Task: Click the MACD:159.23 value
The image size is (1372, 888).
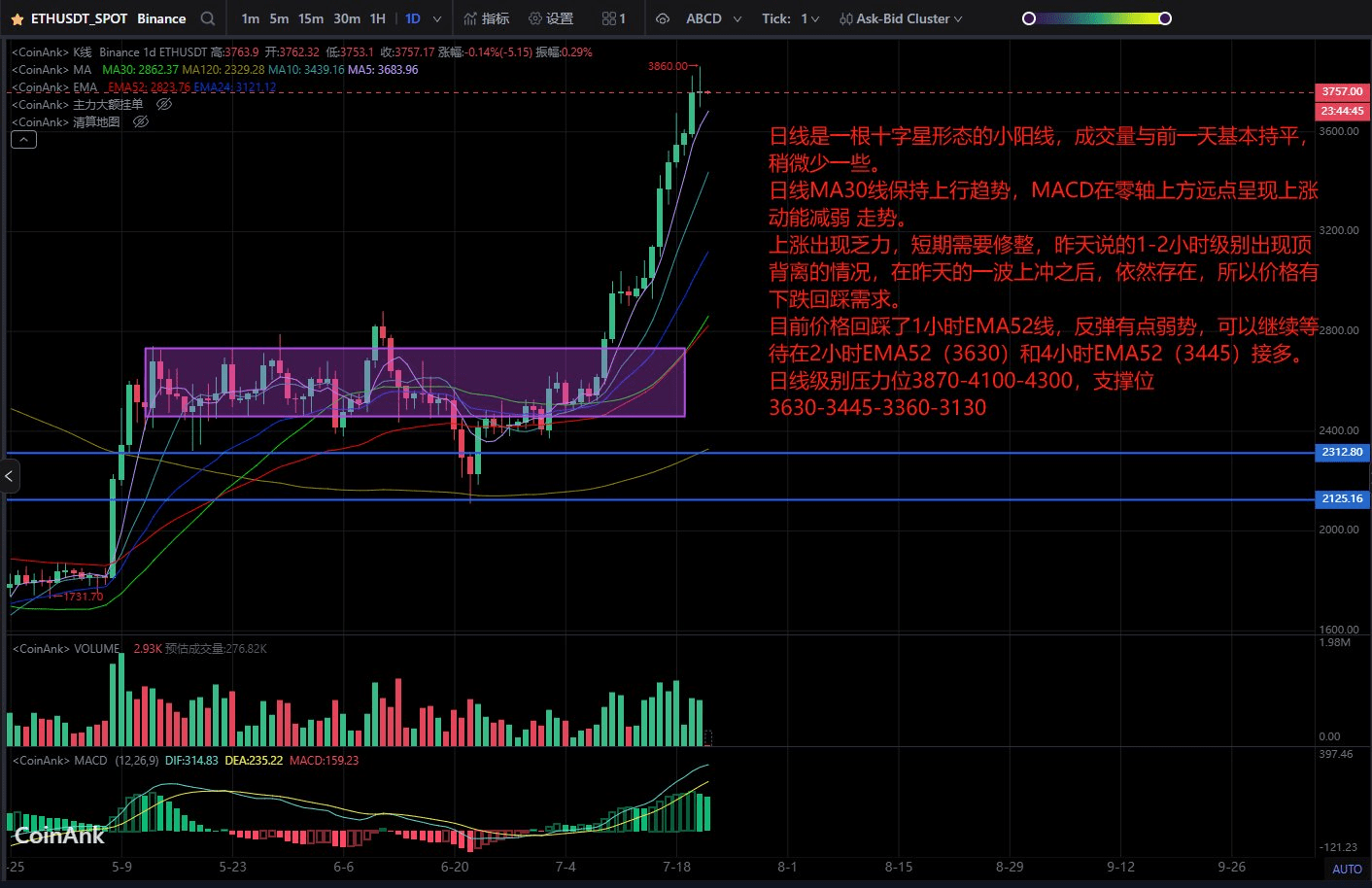Action: [x=324, y=761]
